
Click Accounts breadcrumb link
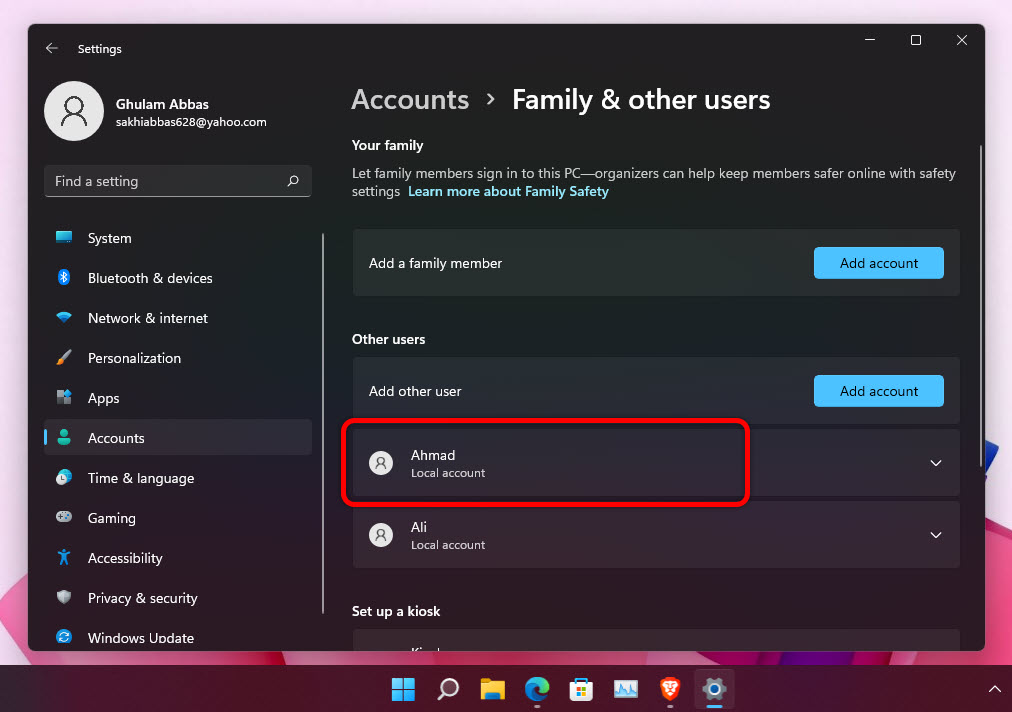[410, 100]
